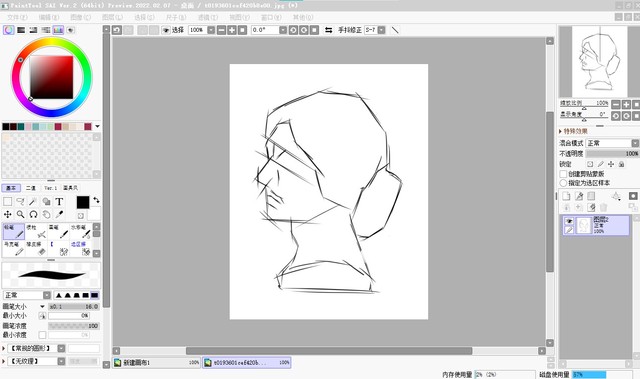Enable 创建剪贴蒙版 checkbox

coord(563,174)
